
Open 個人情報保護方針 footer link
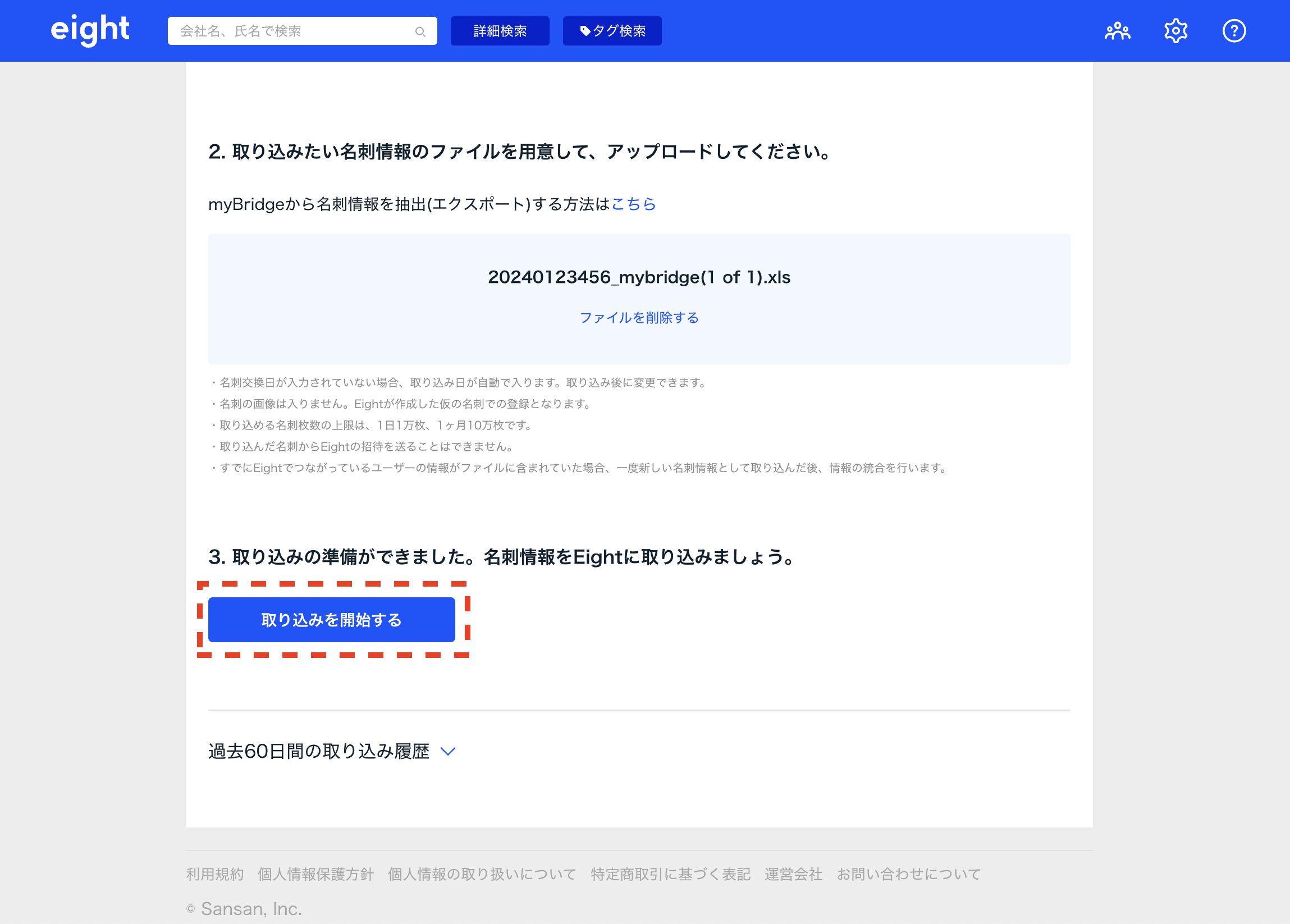tap(315, 874)
